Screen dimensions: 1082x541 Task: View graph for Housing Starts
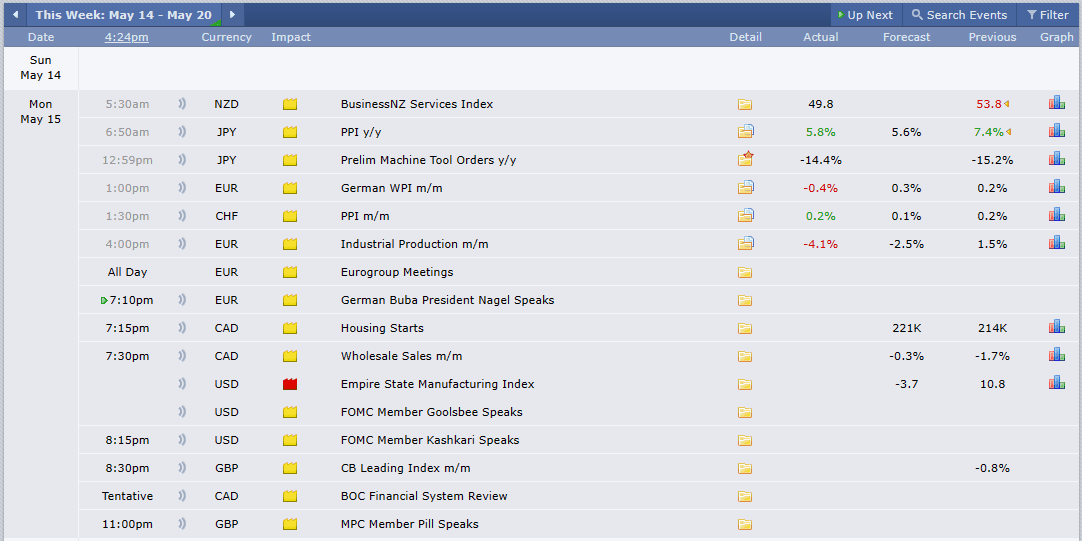pyautogui.click(x=1056, y=327)
